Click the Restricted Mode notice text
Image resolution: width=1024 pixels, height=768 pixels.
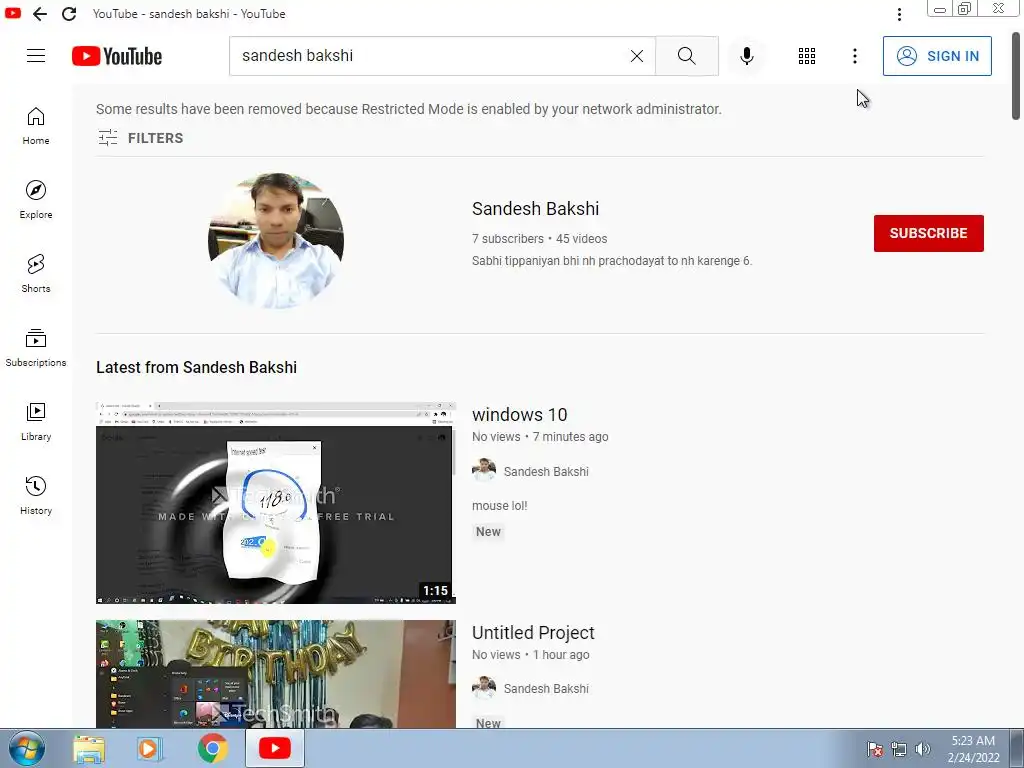[409, 109]
